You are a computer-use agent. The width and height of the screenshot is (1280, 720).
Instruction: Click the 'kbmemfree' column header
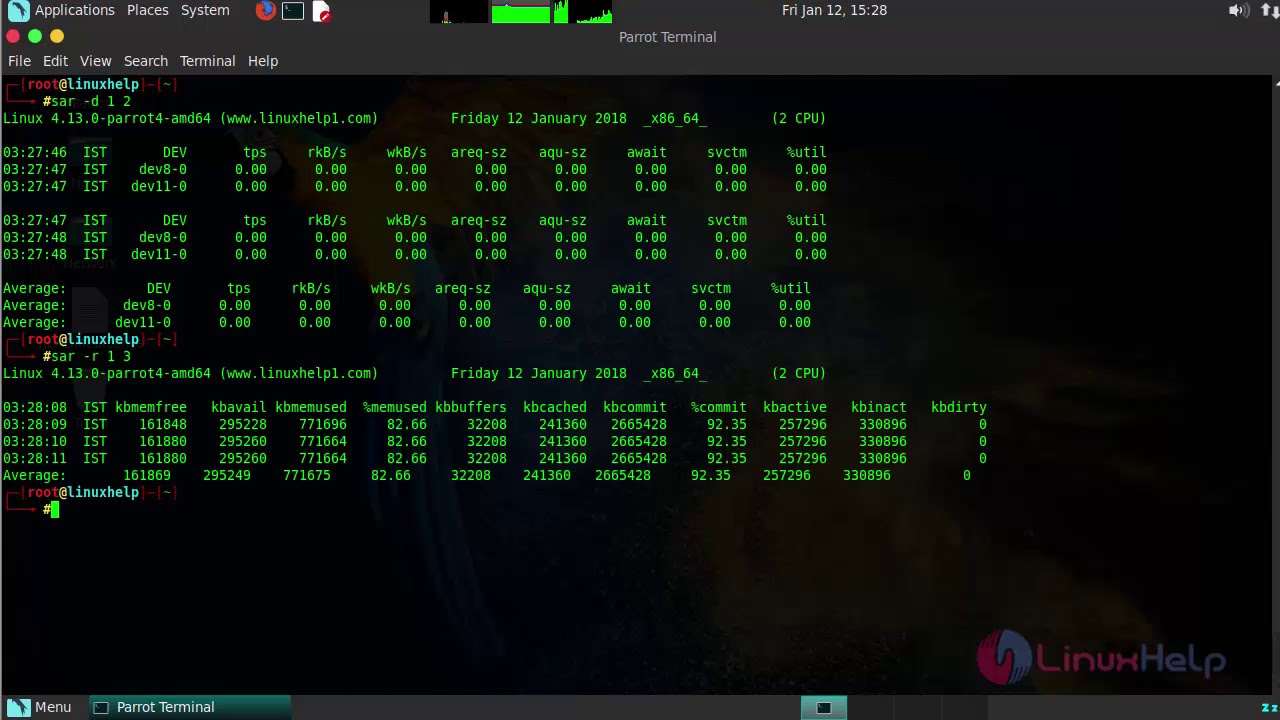pyautogui.click(x=151, y=407)
